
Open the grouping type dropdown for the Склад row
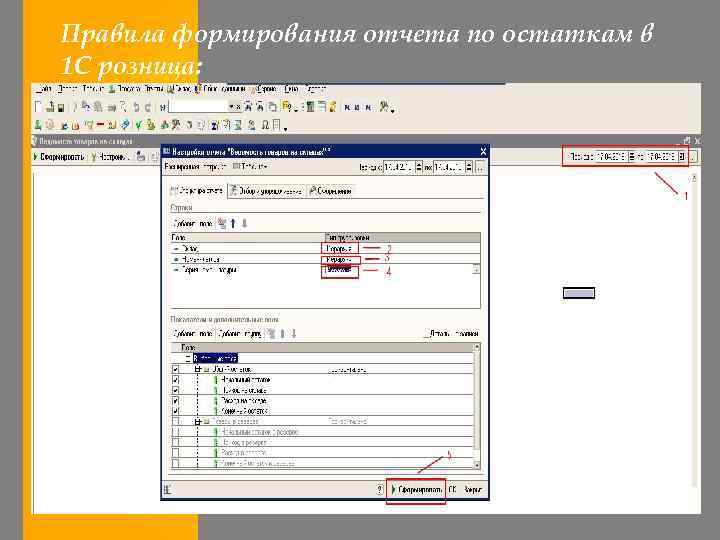click(339, 248)
